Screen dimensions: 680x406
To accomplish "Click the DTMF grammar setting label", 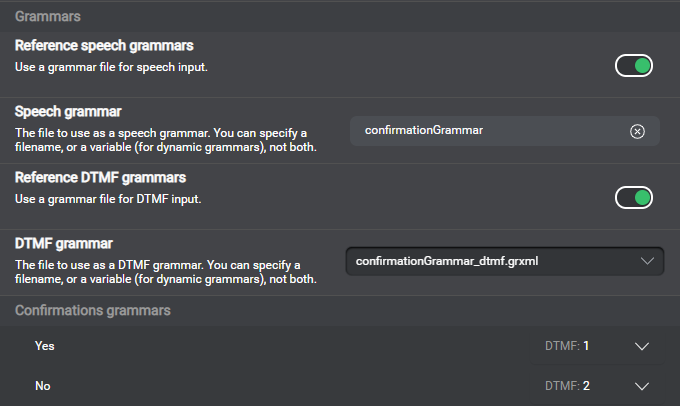I will point(64,243).
